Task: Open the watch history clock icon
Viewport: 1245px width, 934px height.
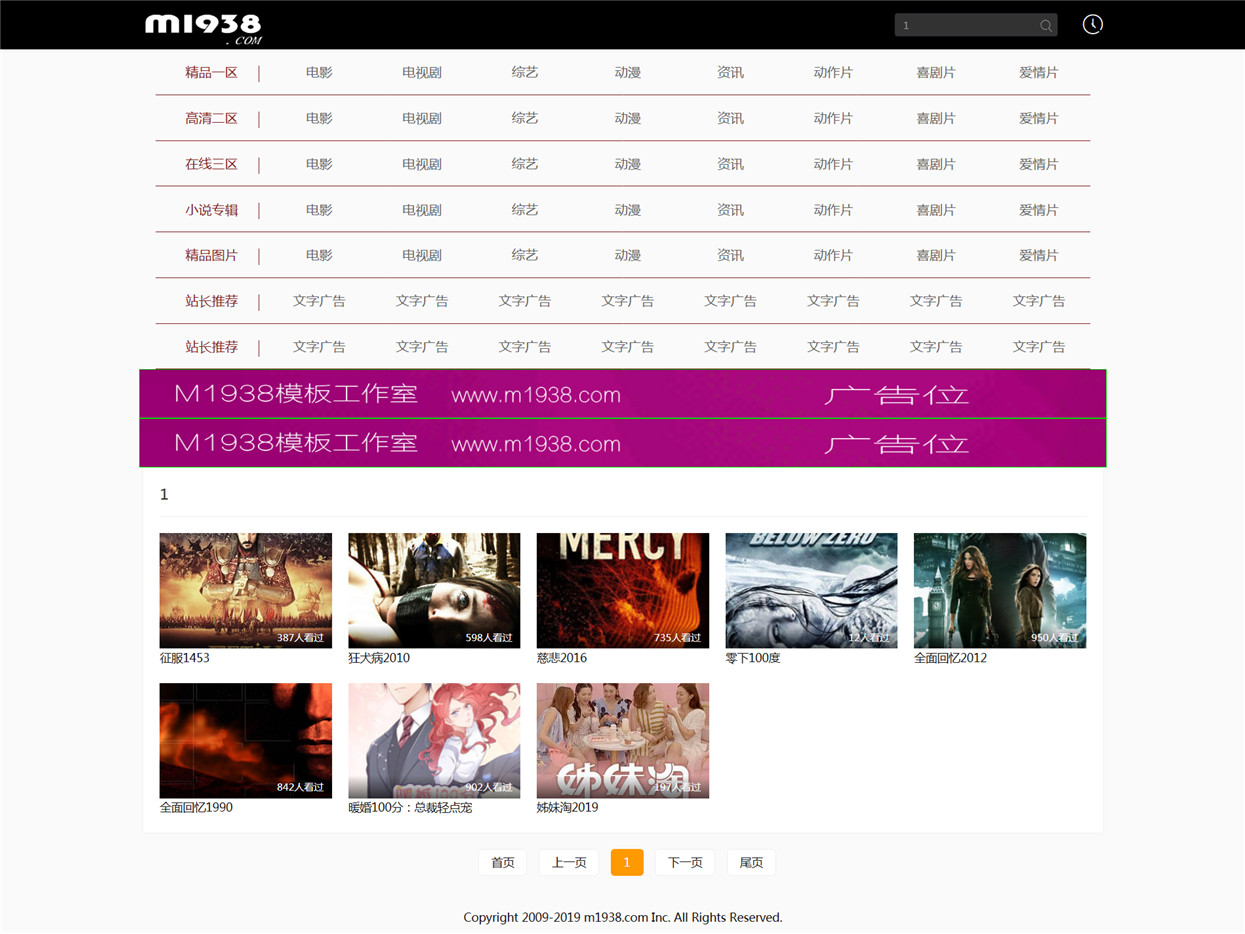Action: [1093, 24]
